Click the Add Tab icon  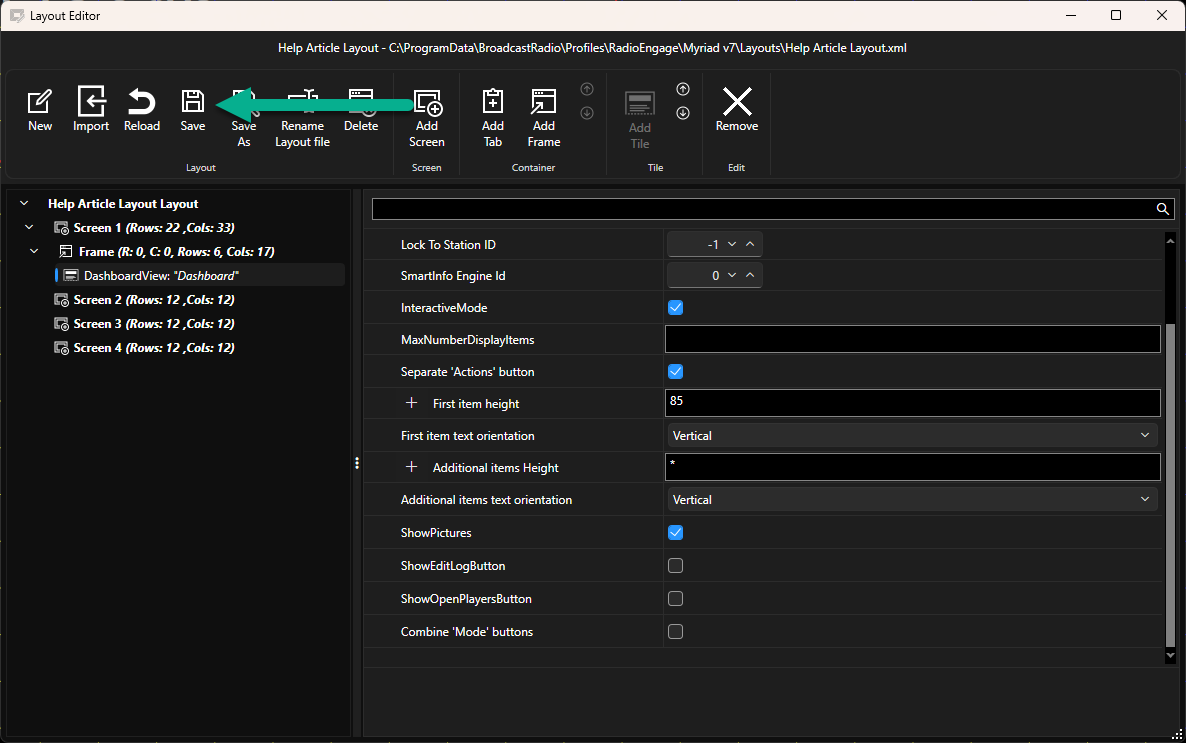tap(492, 101)
